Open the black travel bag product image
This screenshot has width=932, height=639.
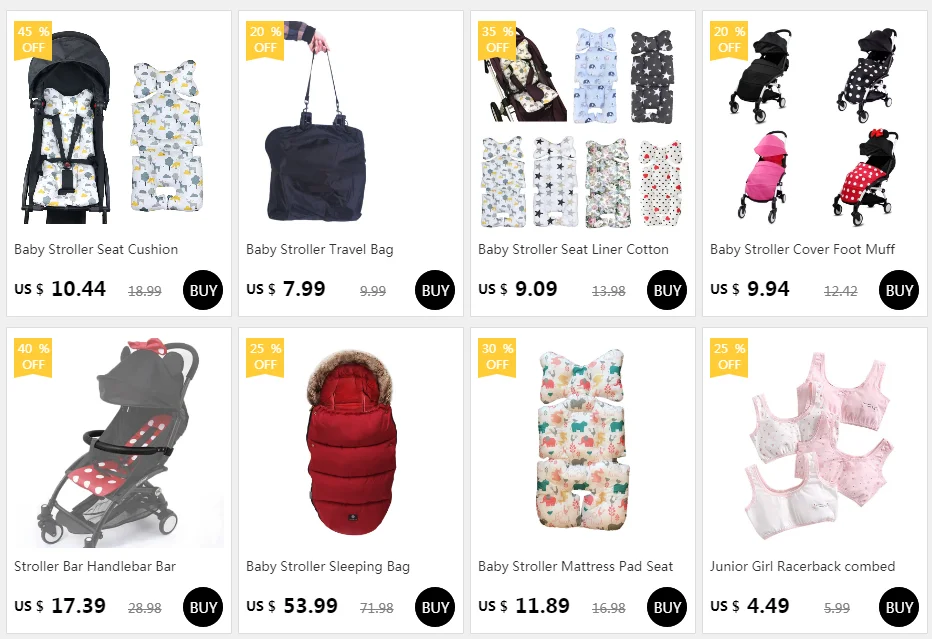pyautogui.click(x=351, y=124)
